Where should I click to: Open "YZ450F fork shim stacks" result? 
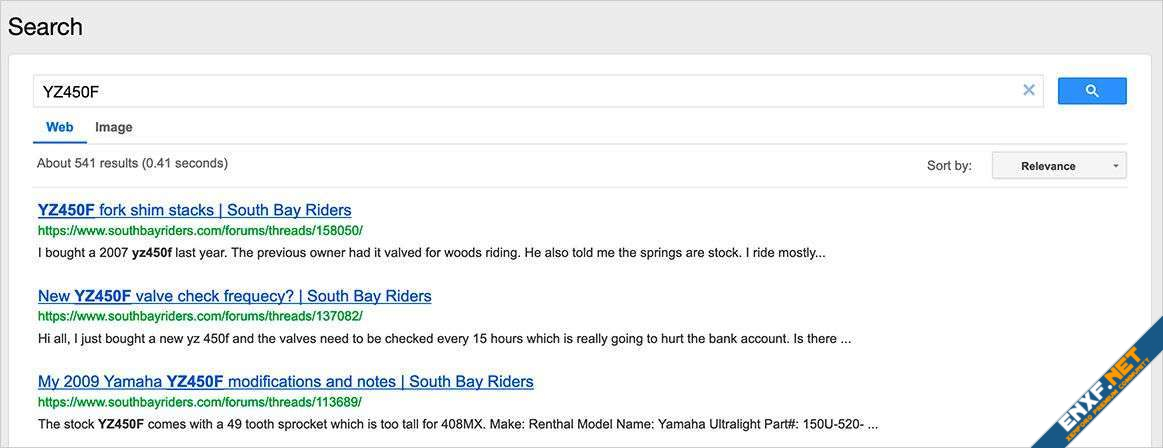[194, 210]
